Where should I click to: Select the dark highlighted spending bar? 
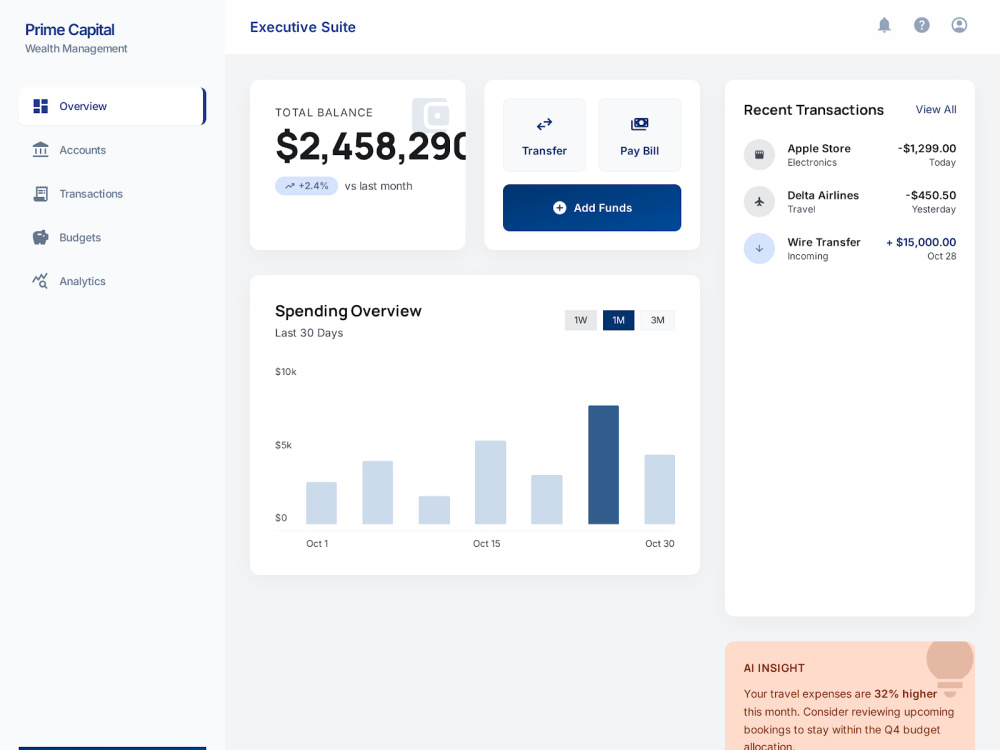tap(603, 465)
